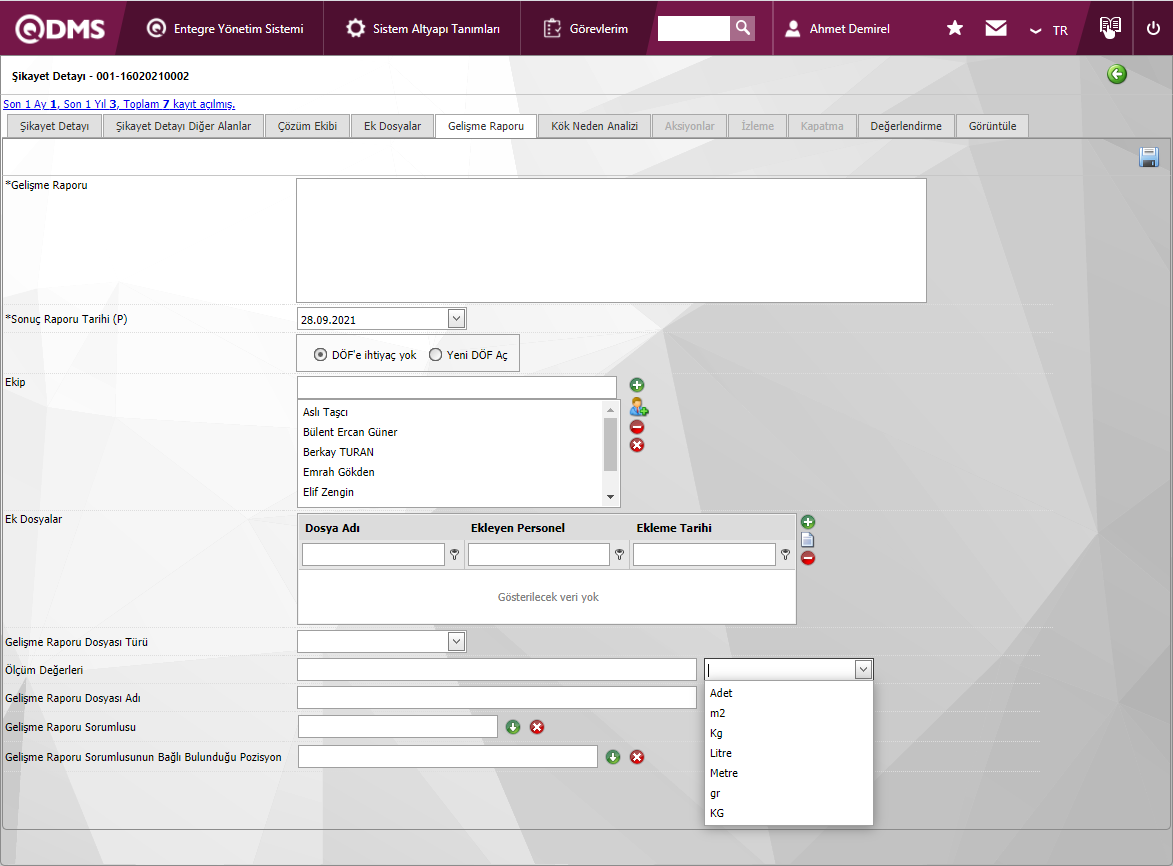
Task: Open the help book icon in header
Action: [1110, 28]
